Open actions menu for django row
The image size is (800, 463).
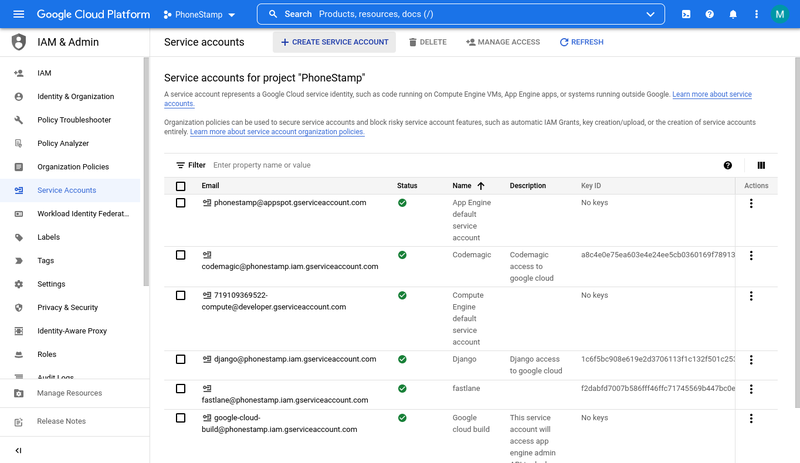pyautogui.click(x=751, y=360)
